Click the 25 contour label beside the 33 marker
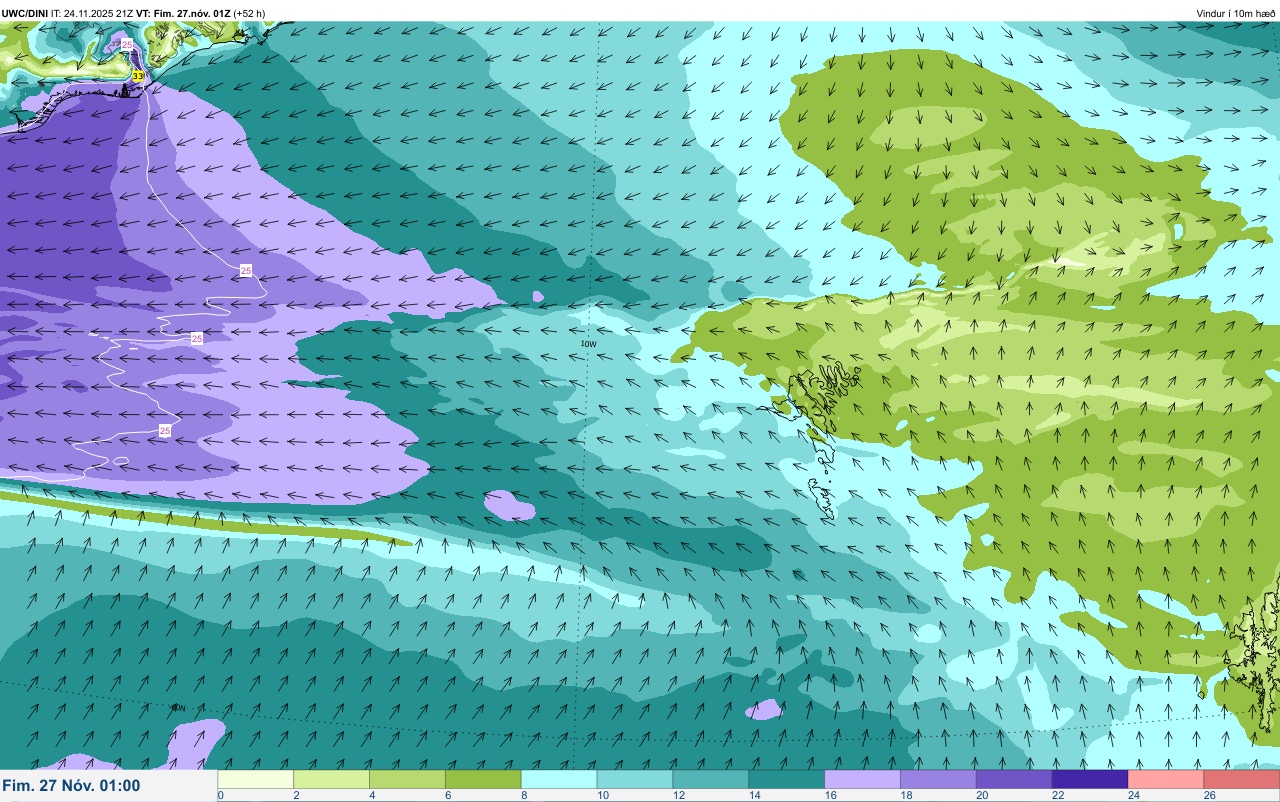 point(126,45)
